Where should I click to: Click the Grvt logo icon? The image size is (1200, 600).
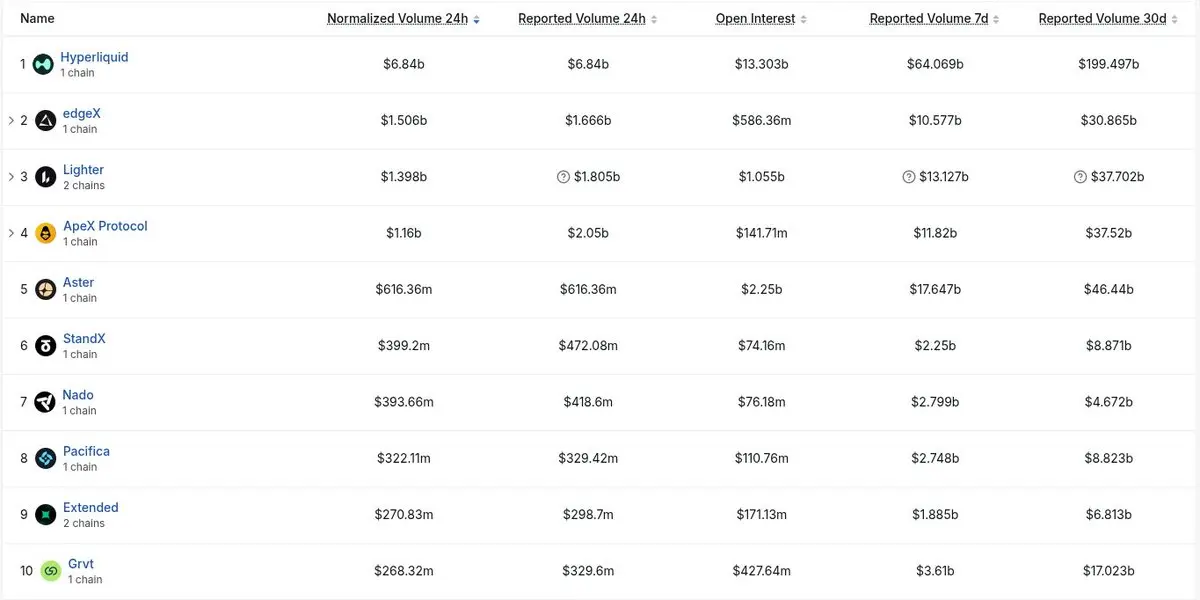[50, 571]
